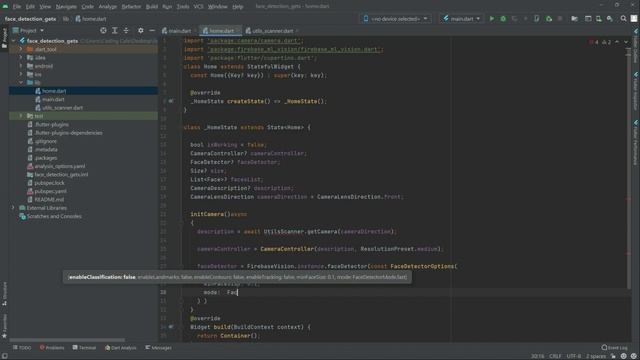Run the app with green play icon
Image resolution: width=640 pixels, height=360 pixels.
coord(491,19)
